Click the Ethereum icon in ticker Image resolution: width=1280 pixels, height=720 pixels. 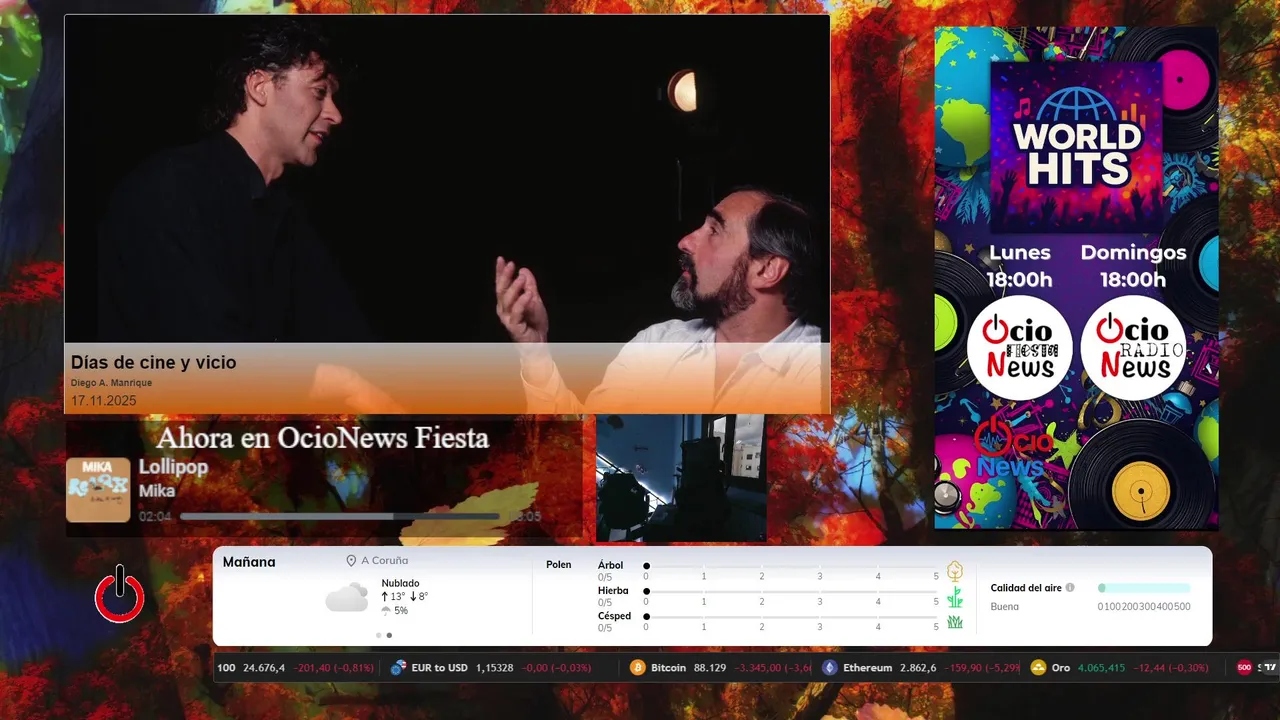pyautogui.click(x=829, y=668)
